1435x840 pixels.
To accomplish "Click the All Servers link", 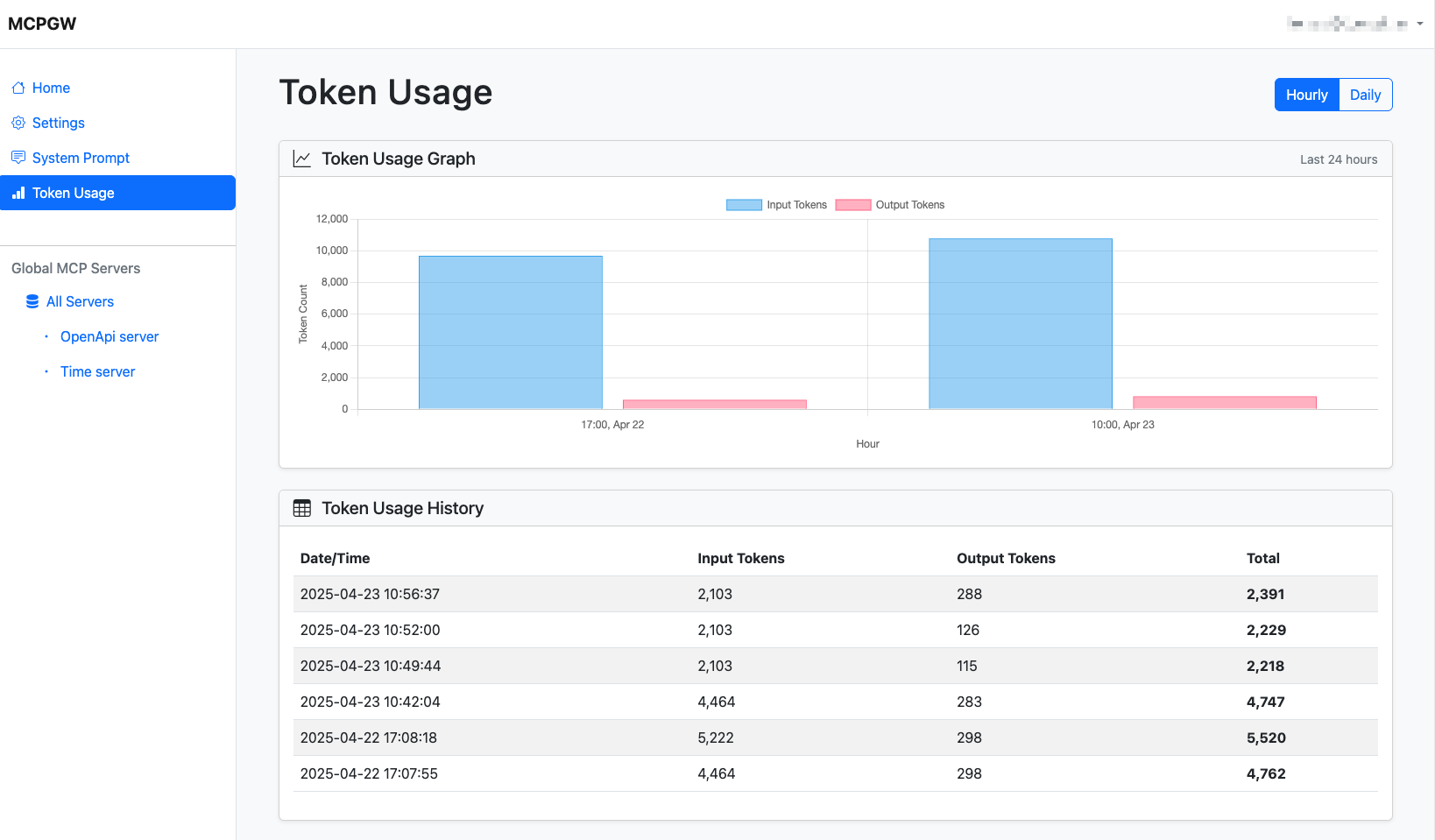I will [80, 301].
